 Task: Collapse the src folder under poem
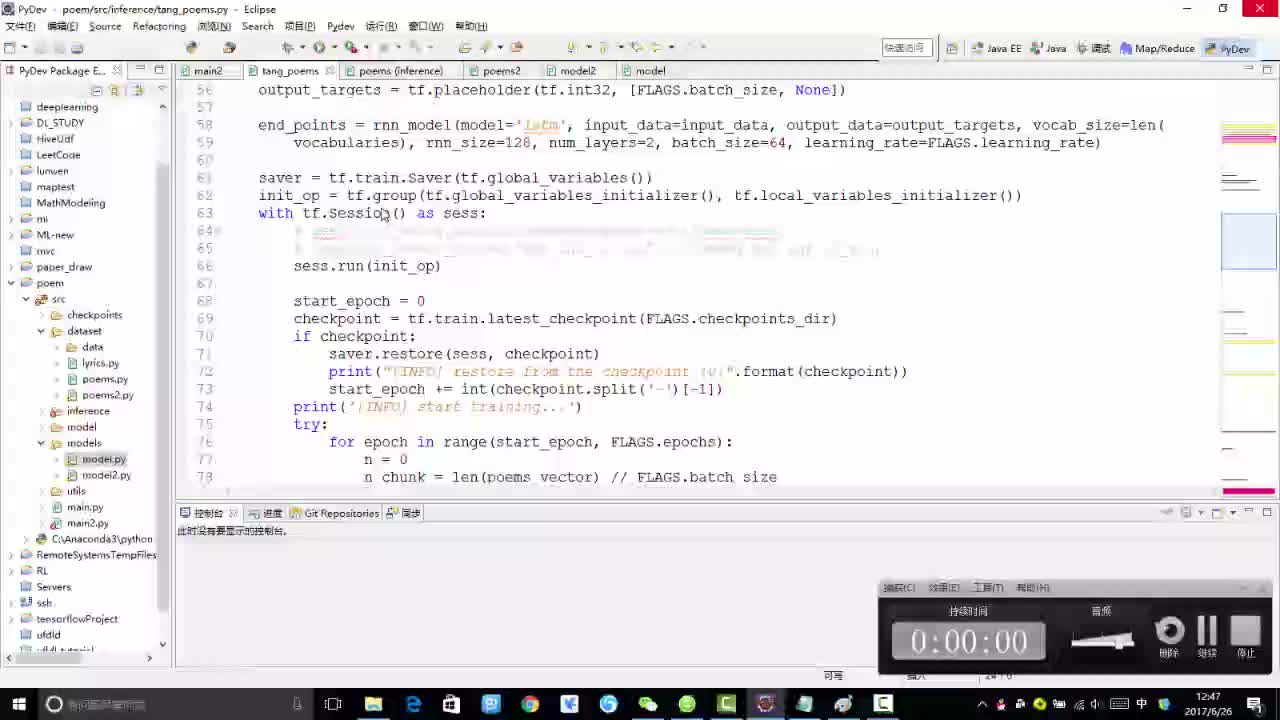(26, 299)
